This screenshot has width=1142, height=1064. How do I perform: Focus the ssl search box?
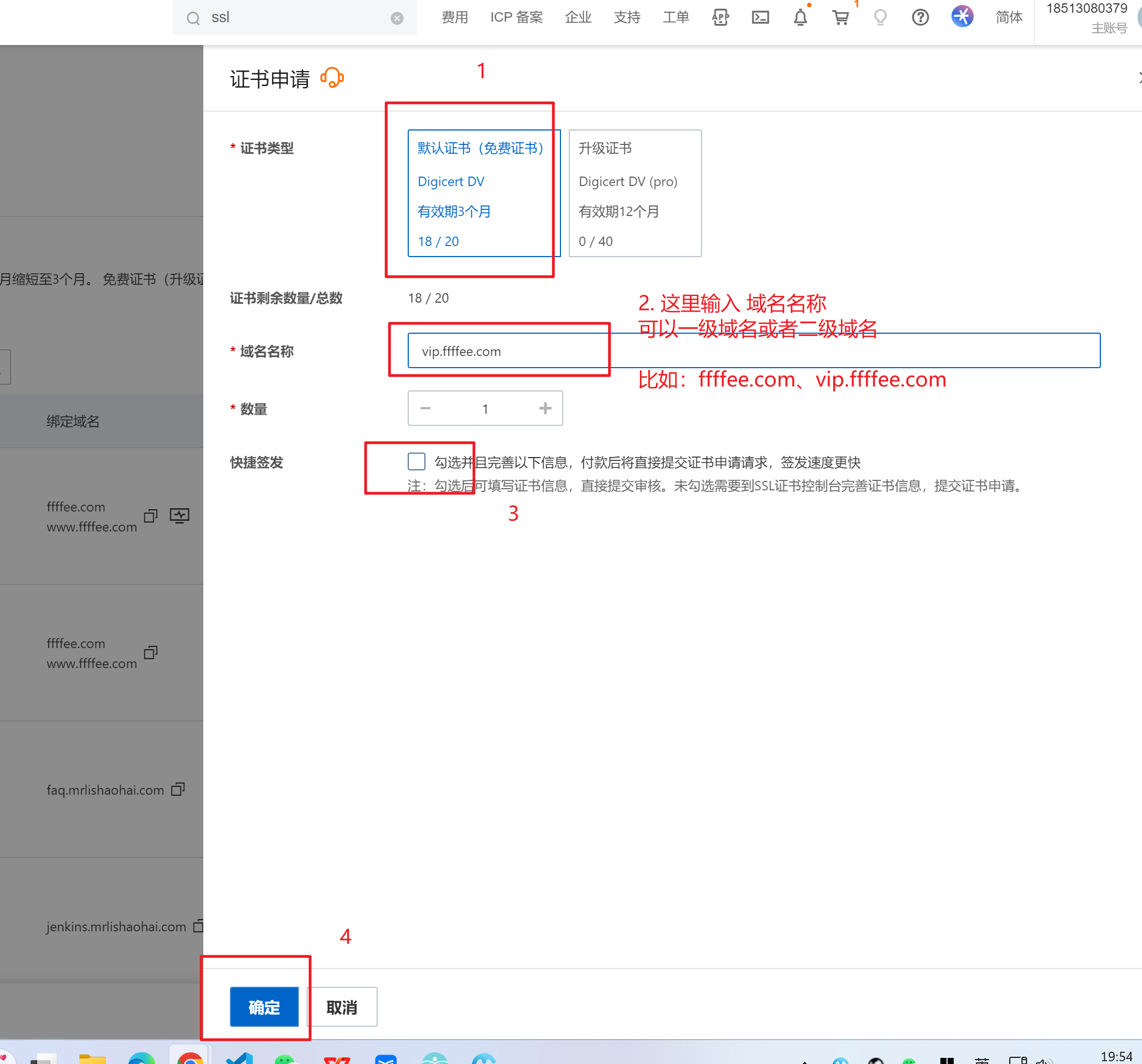click(295, 18)
